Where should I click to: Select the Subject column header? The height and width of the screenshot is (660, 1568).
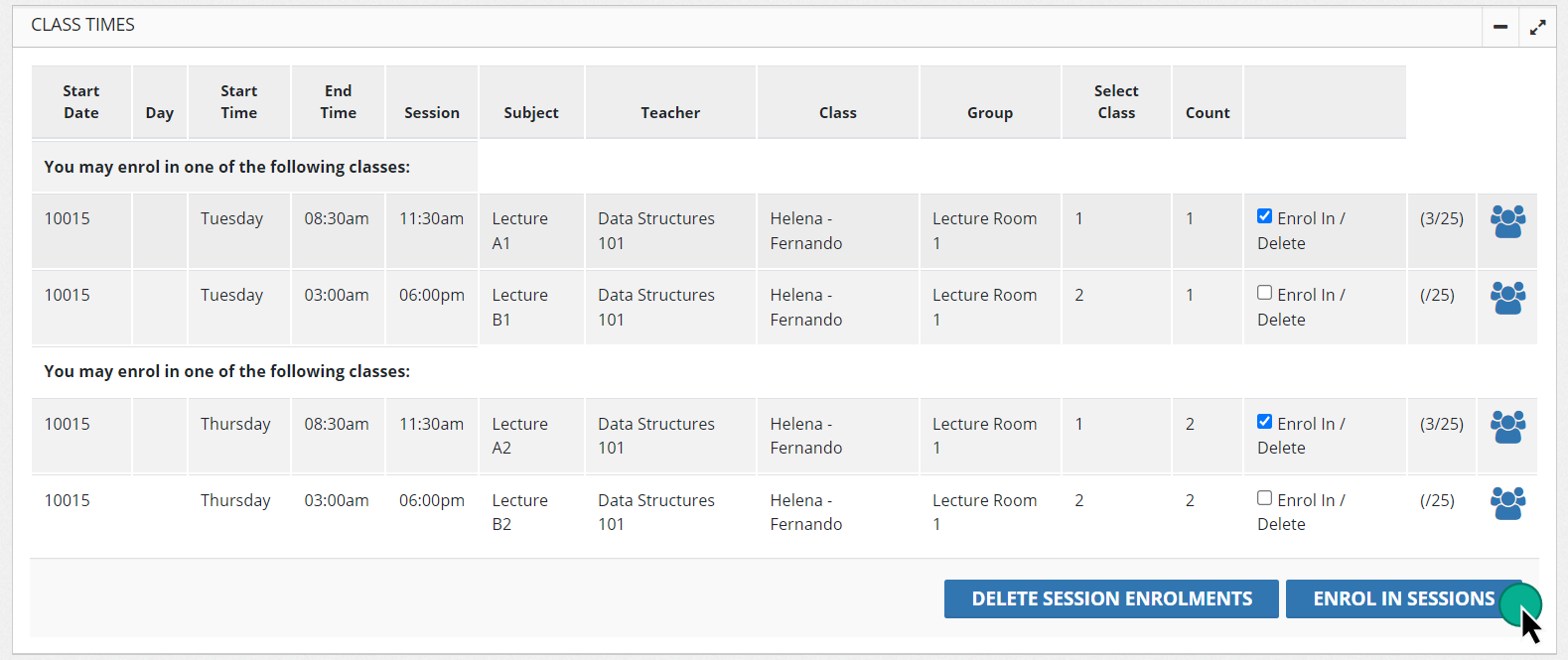tap(531, 113)
